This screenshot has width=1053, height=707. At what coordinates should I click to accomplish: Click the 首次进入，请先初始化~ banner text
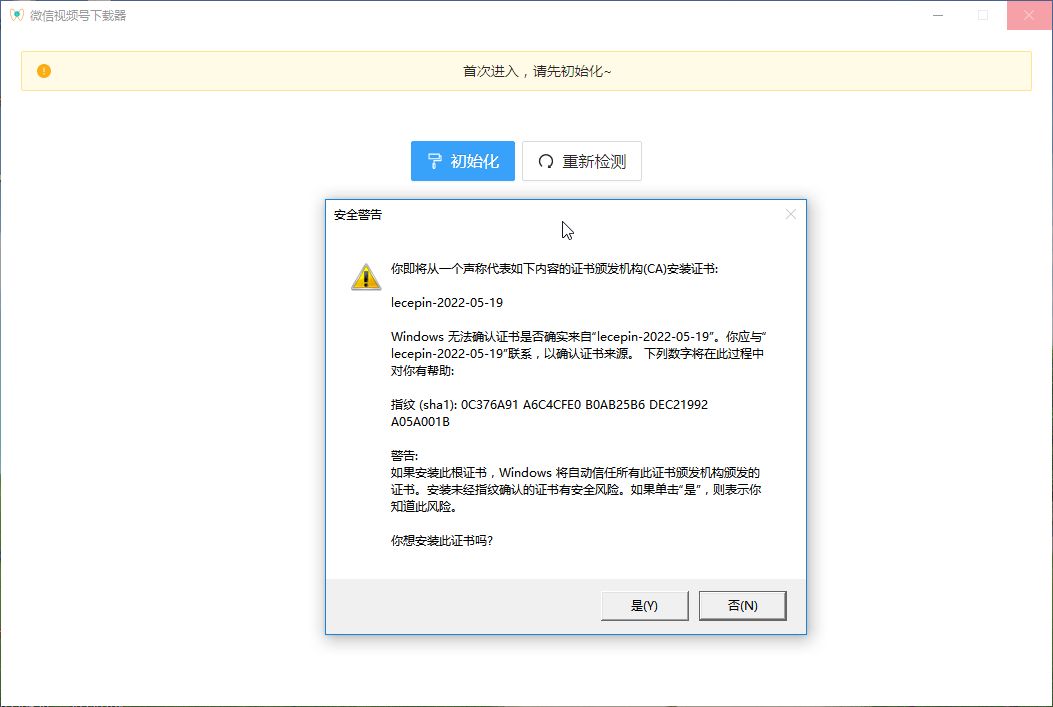[x=537, y=71]
